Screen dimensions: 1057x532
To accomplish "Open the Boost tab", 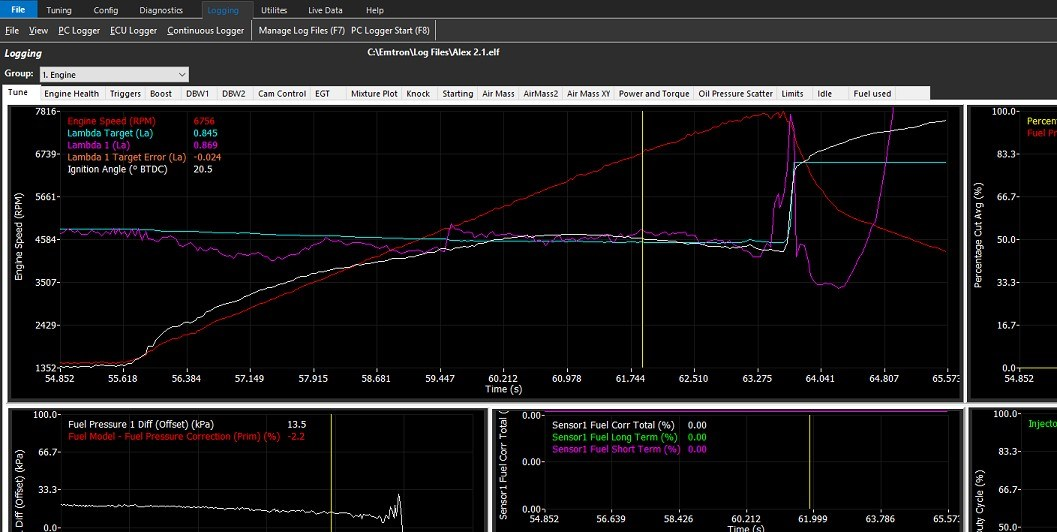I will pyautogui.click(x=161, y=94).
